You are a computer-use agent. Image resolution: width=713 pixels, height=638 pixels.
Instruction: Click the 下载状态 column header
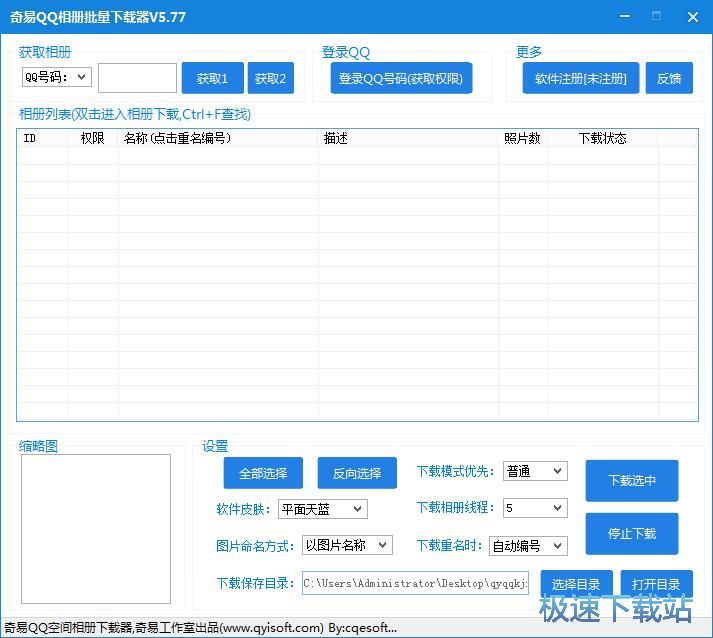(x=602, y=138)
